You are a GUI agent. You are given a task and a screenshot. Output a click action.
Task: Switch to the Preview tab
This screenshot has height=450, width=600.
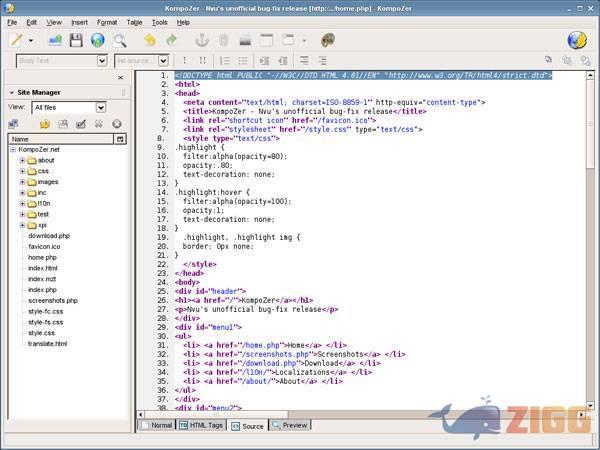[x=290, y=425]
